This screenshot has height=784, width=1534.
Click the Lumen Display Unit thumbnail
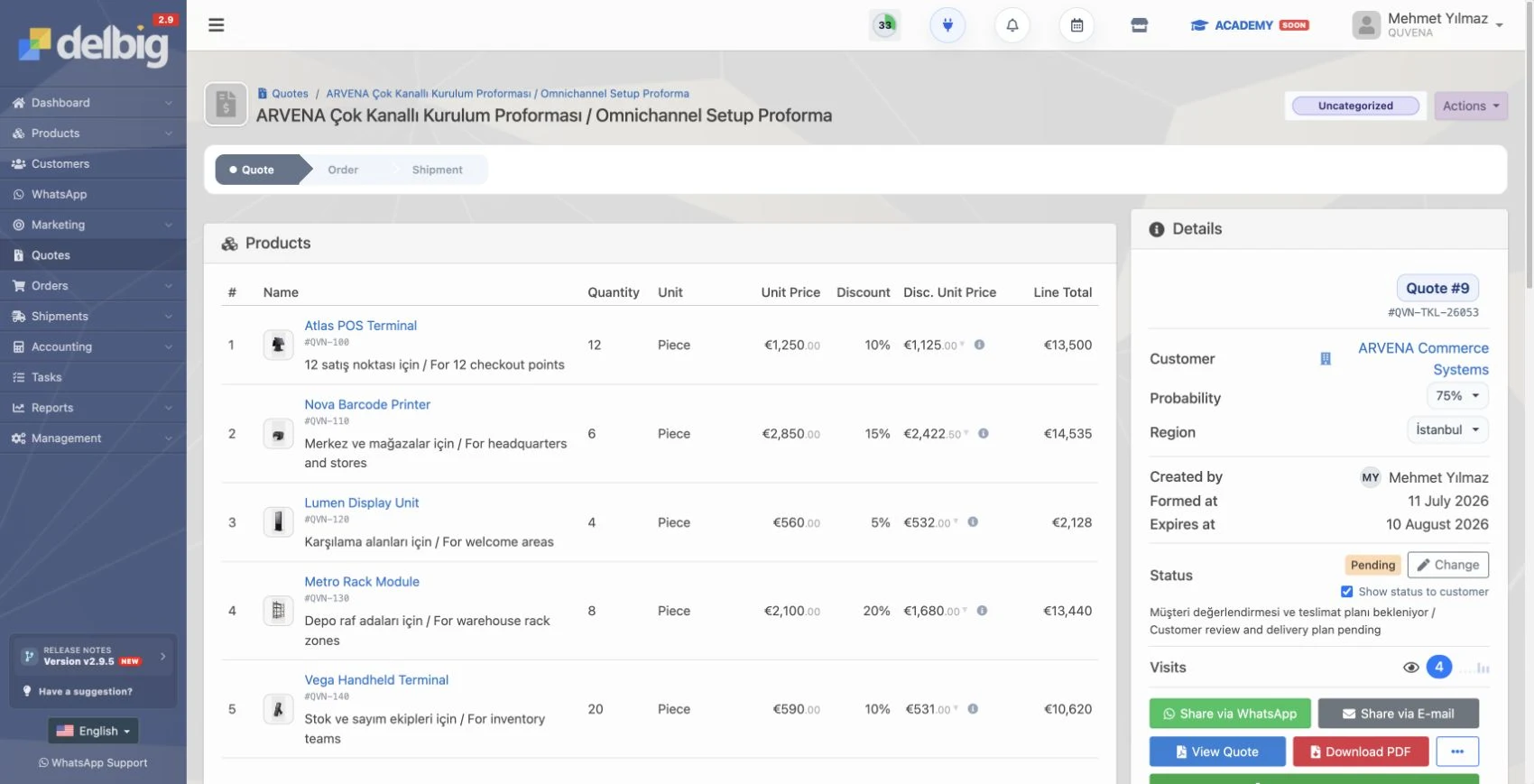click(278, 522)
